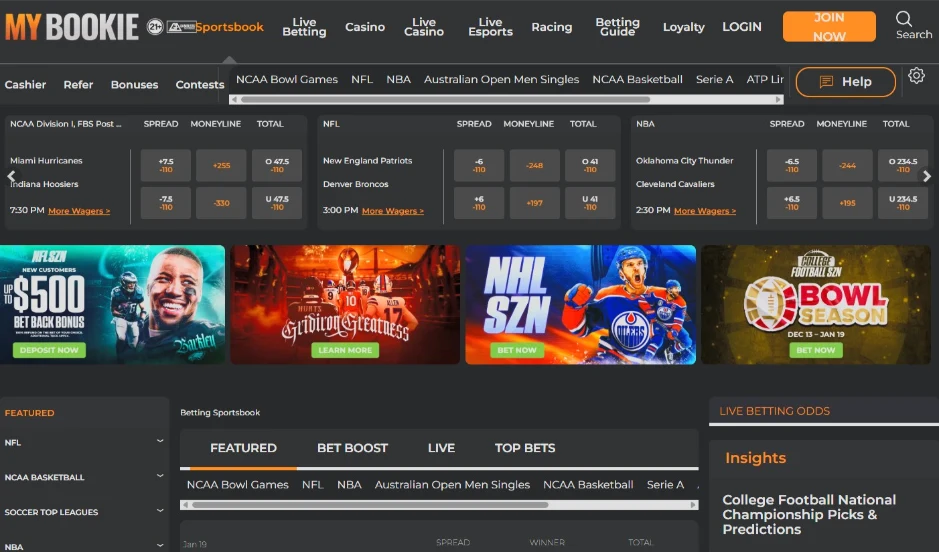Bet Indiana Hoosiers -330 moneyline
939x552 pixels.
[222, 203]
